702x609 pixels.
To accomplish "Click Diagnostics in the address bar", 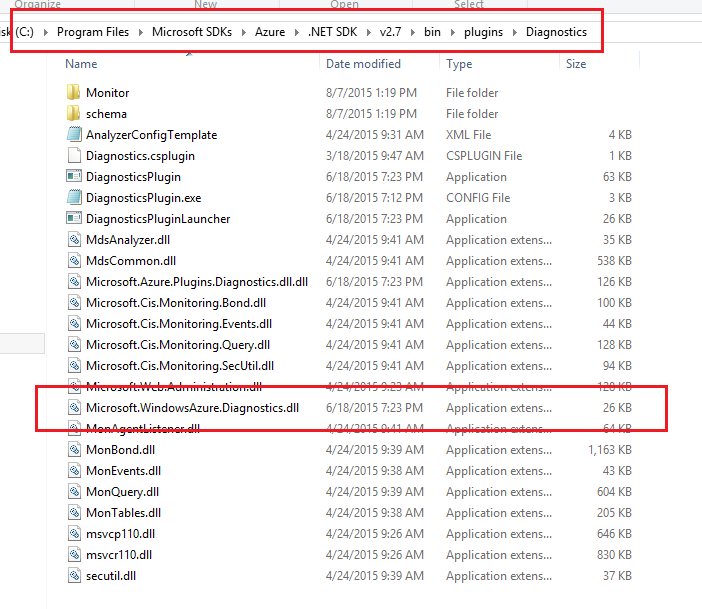I will pyautogui.click(x=556, y=32).
